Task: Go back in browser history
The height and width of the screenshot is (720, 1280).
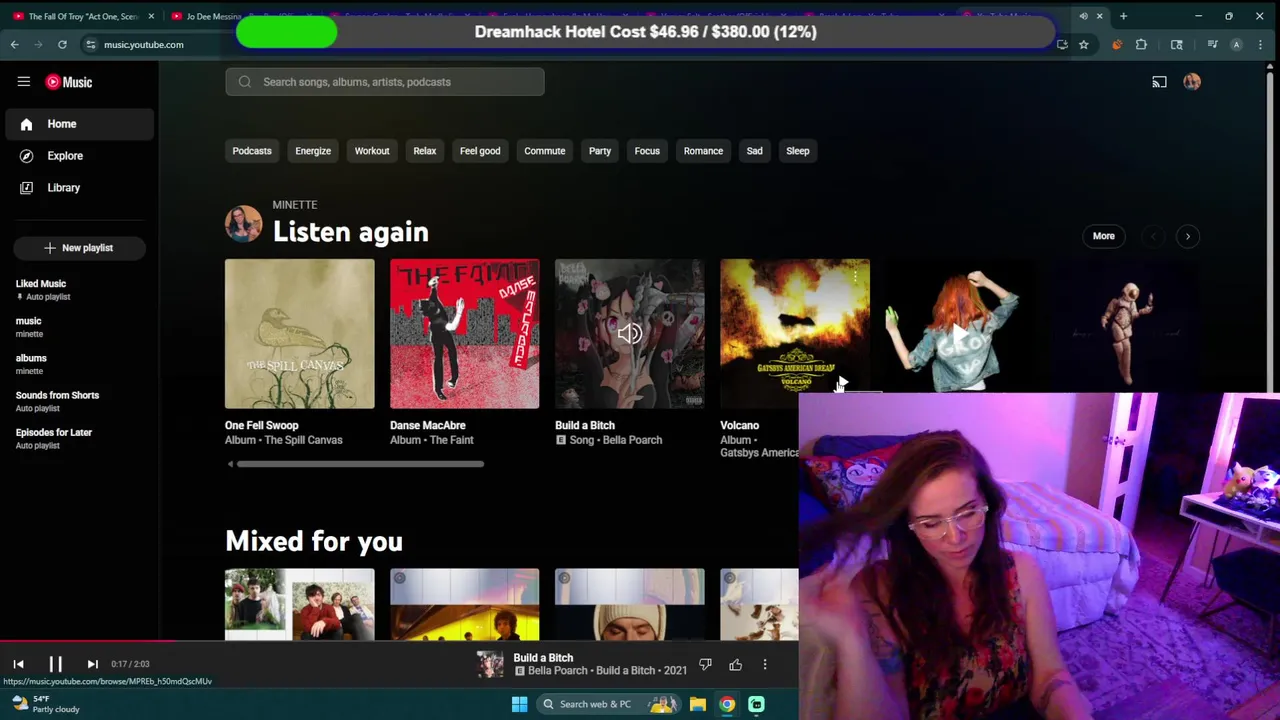Action: click(14, 44)
